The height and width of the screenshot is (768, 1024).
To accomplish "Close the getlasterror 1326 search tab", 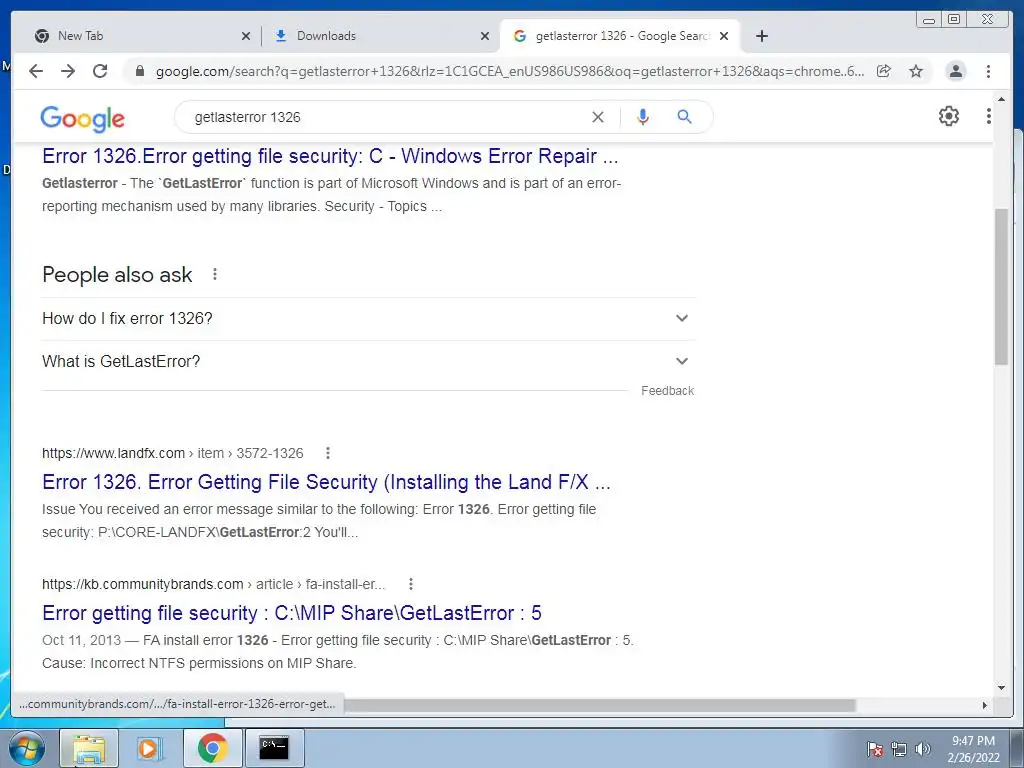I will pyautogui.click(x=724, y=36).
